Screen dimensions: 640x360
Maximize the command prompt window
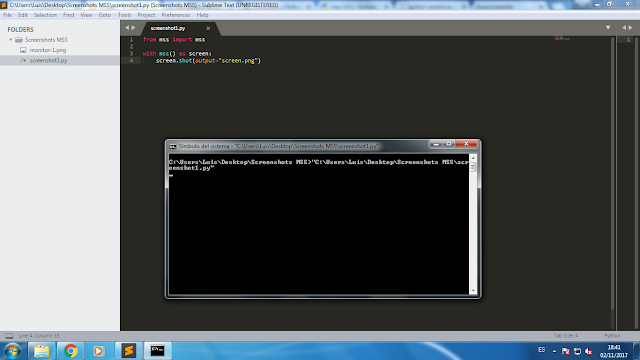[448, 144]
